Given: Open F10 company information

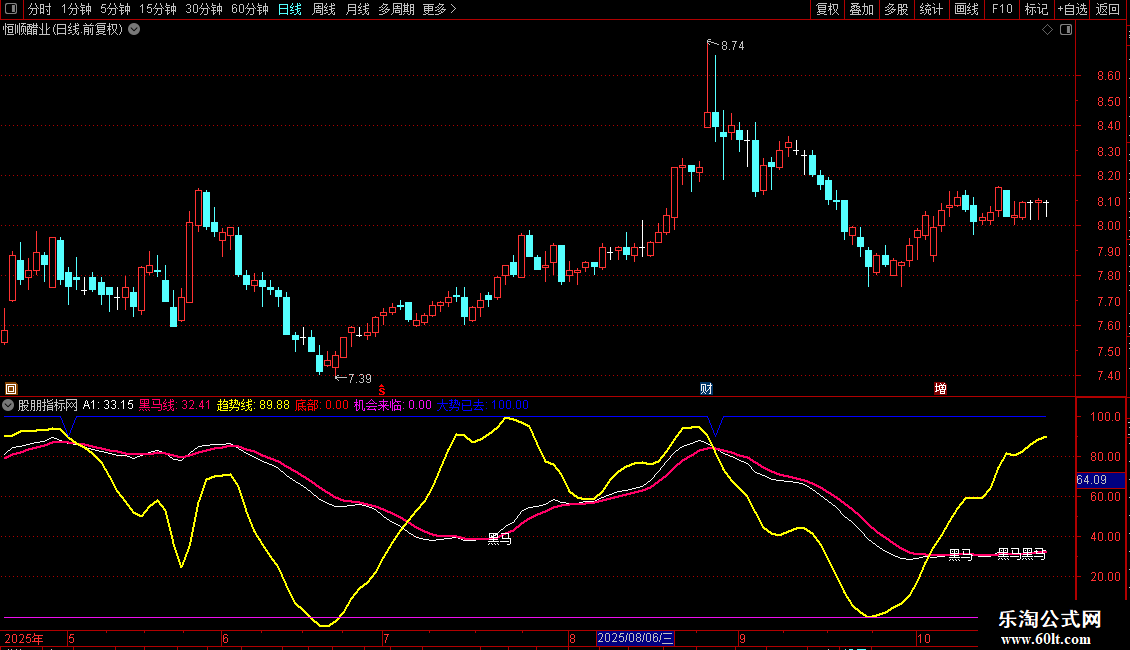Looking at the screenshot, I should [1001, 10].
